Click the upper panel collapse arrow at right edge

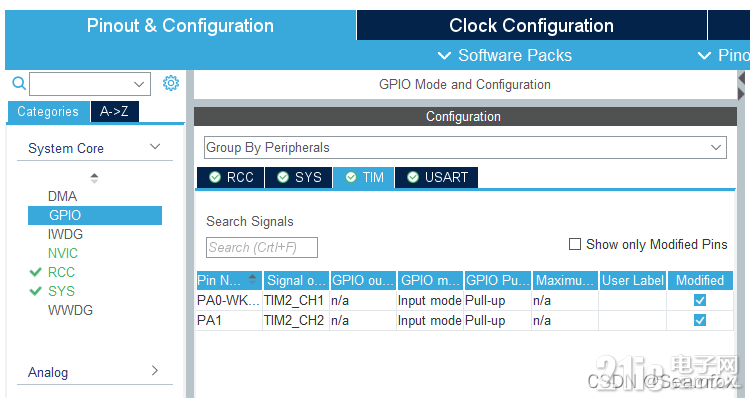tap(741, 77)
